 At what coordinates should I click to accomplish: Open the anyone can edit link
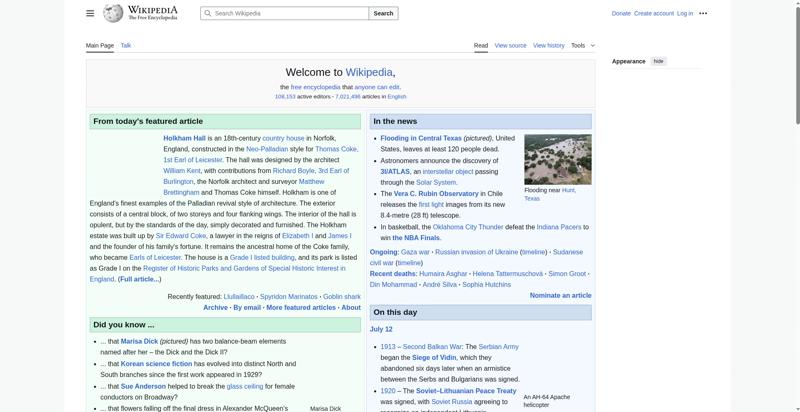point(377,87)
